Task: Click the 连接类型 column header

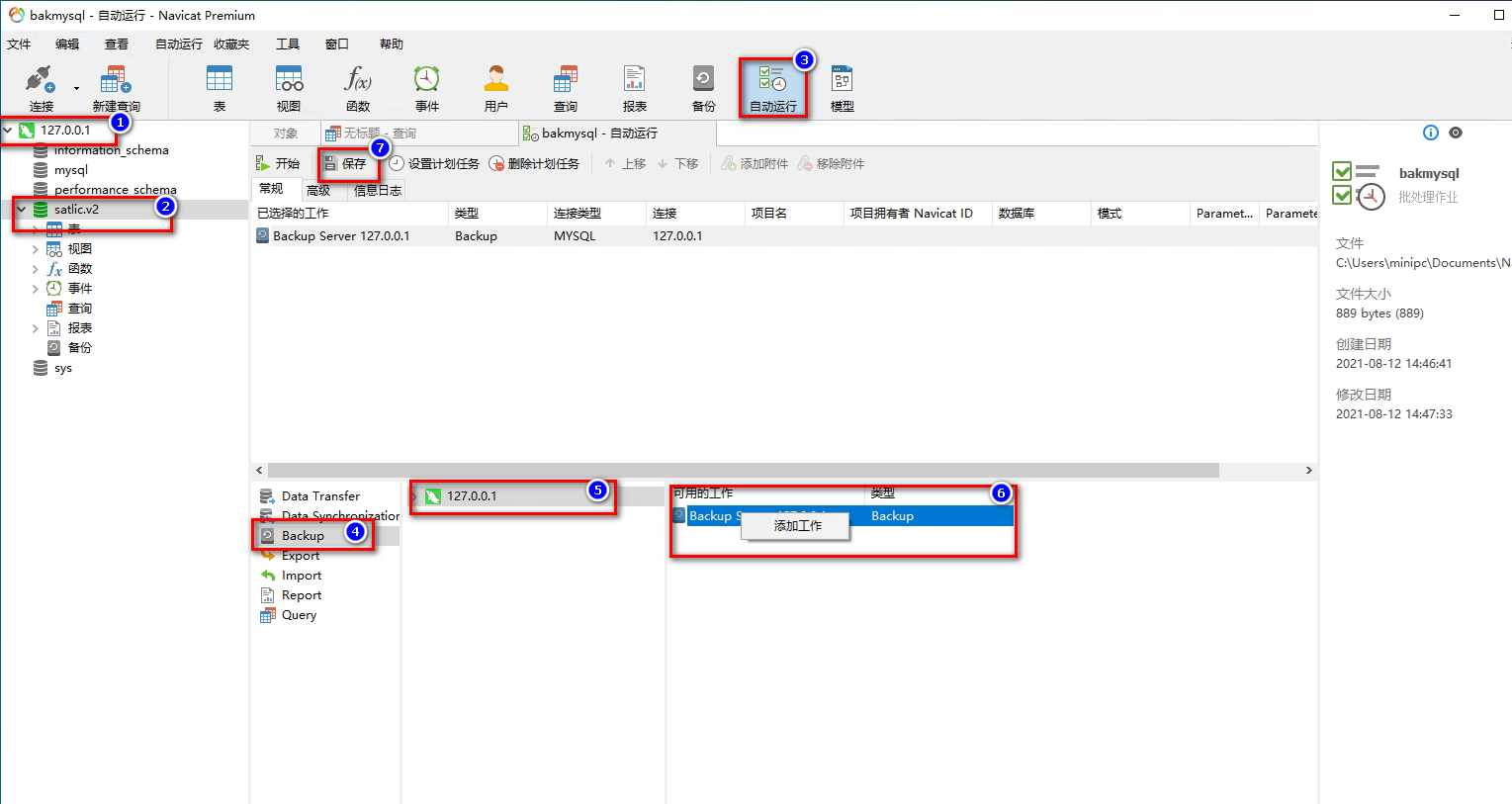Action: (596, 214)
